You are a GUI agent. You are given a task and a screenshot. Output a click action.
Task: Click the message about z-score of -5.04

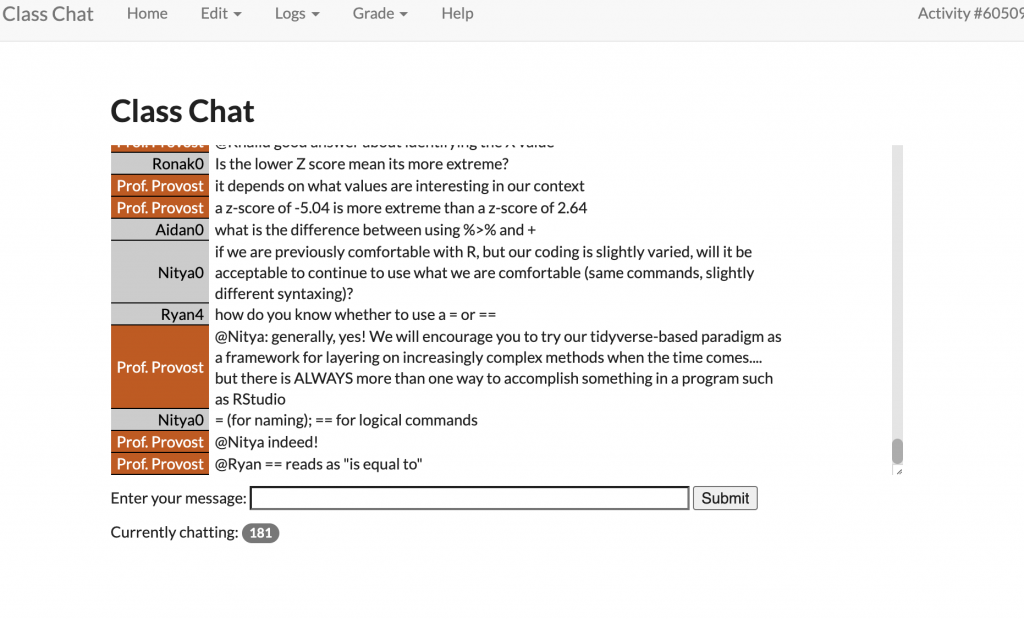[x=401, y=208]
